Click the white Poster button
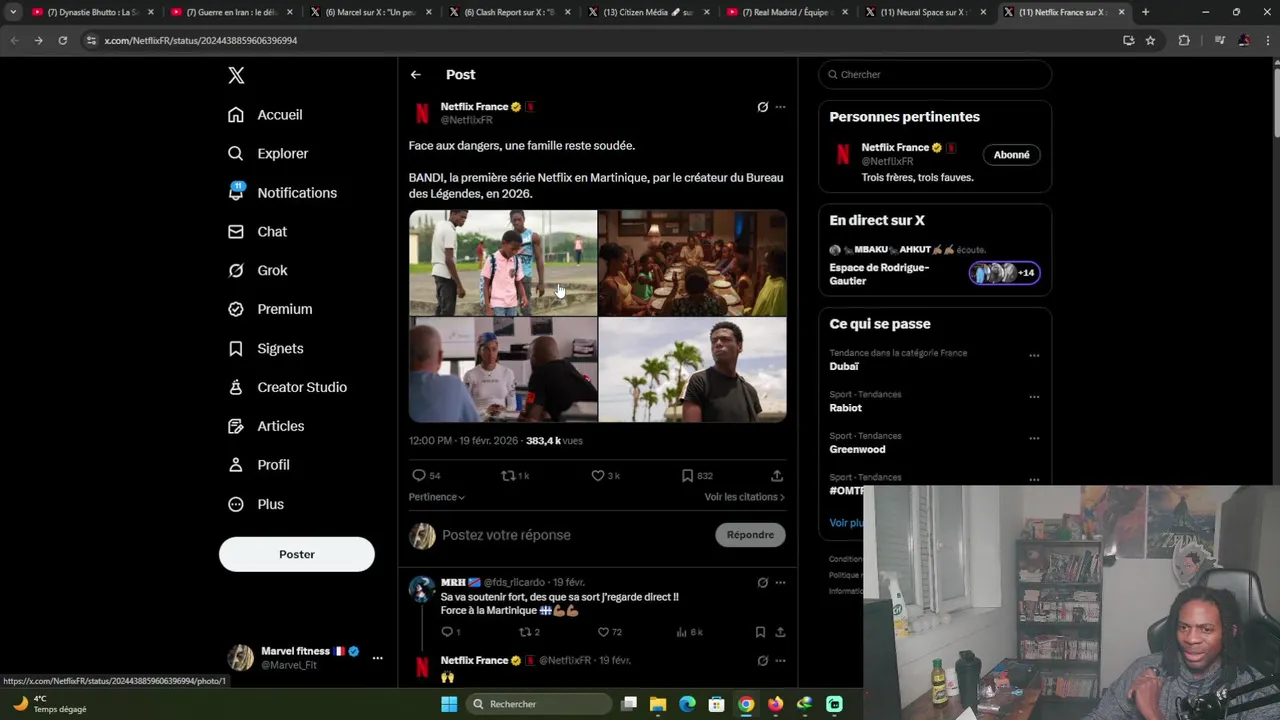 [x=297, y=554]
